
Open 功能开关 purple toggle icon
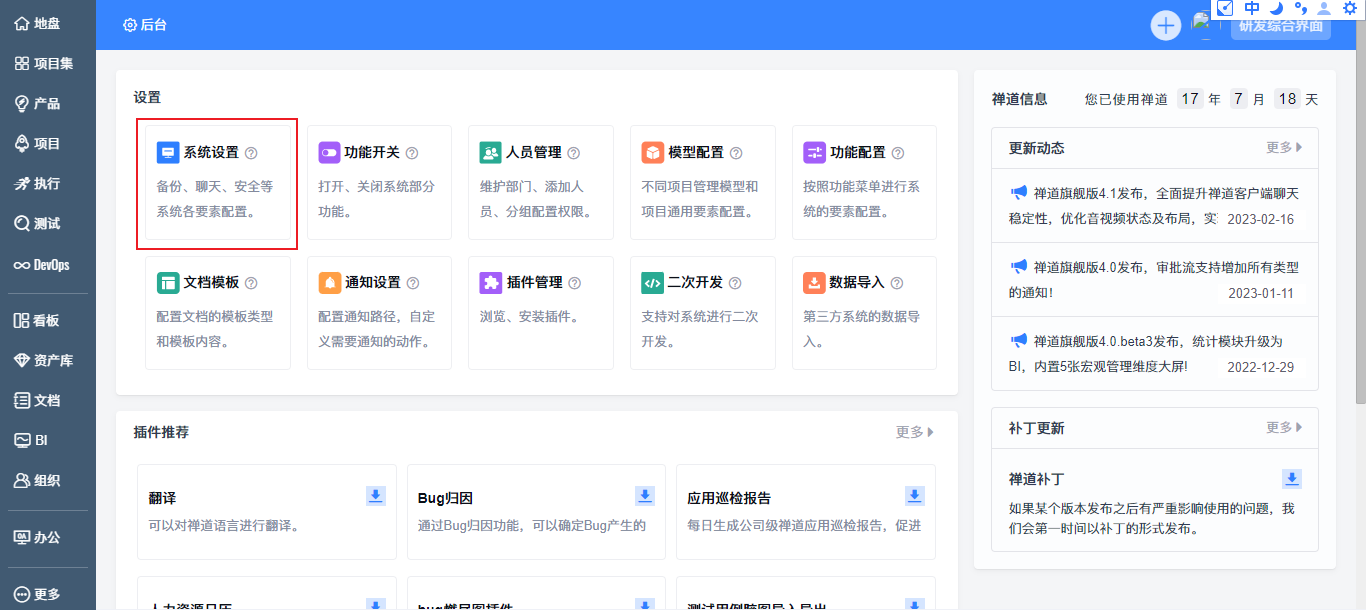pos(330,153)
